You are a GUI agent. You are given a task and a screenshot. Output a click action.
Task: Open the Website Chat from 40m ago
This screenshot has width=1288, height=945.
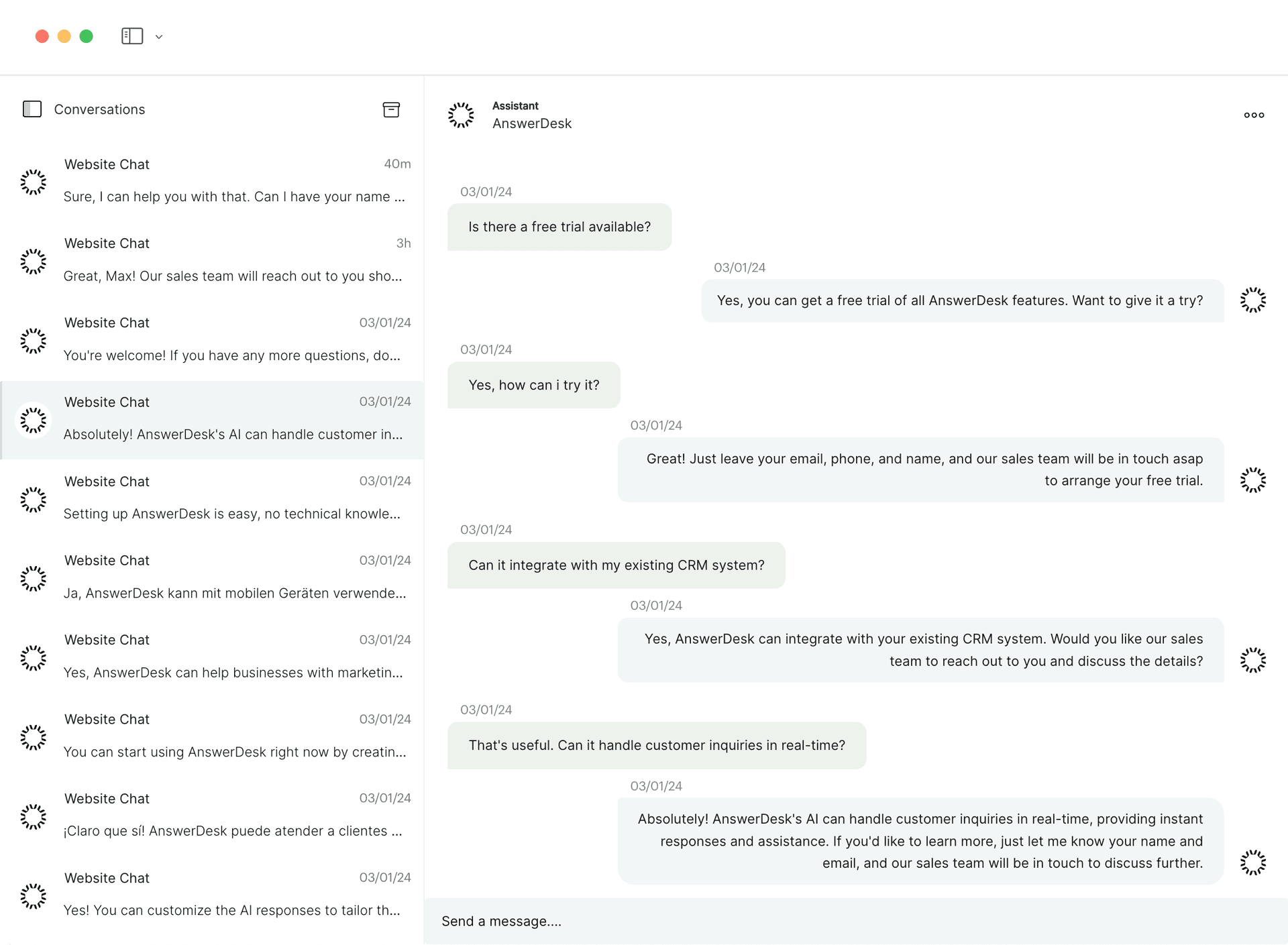(x=212, y=180)
